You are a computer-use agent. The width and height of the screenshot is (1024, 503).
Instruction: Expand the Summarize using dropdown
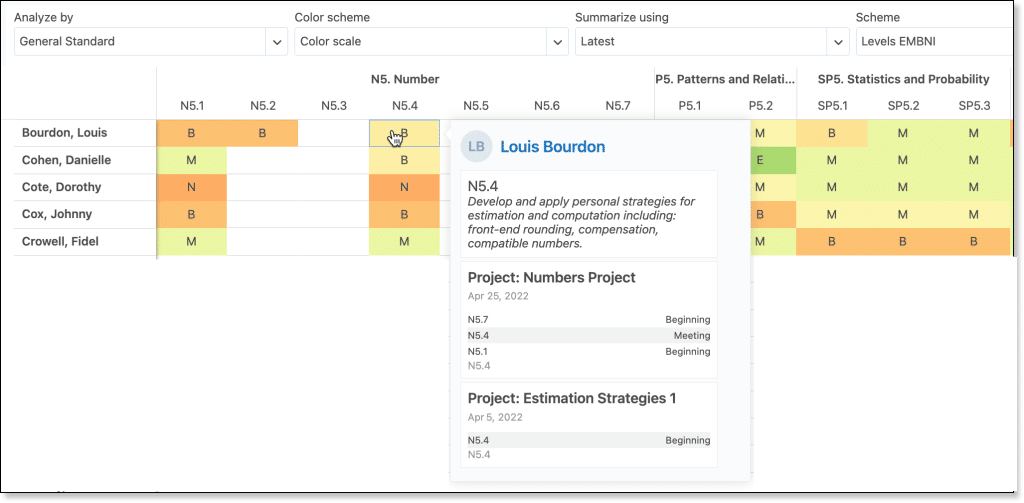click(x=712, y=42)
